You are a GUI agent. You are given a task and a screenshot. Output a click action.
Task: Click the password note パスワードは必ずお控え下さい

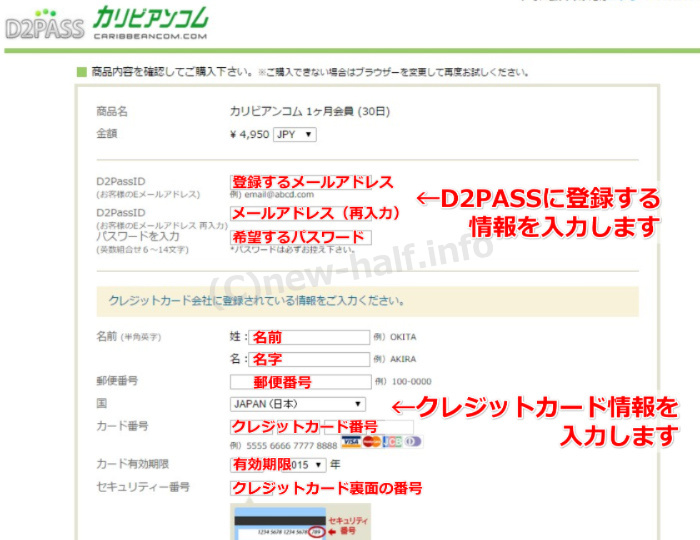click(293, 249)
